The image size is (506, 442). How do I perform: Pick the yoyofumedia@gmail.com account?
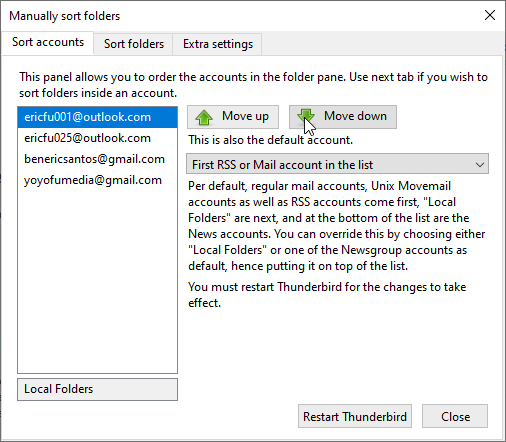point(97,180)
